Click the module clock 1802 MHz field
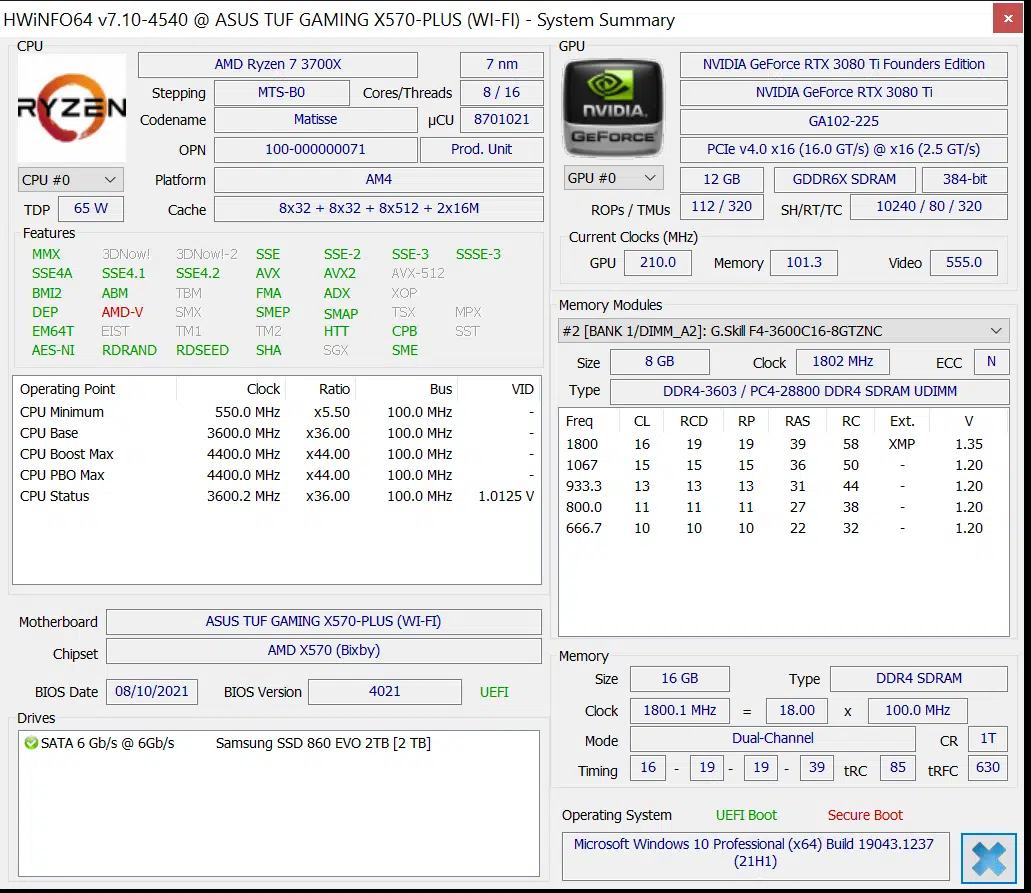This screenshot has height=893, width=1031. coord(842,362)
